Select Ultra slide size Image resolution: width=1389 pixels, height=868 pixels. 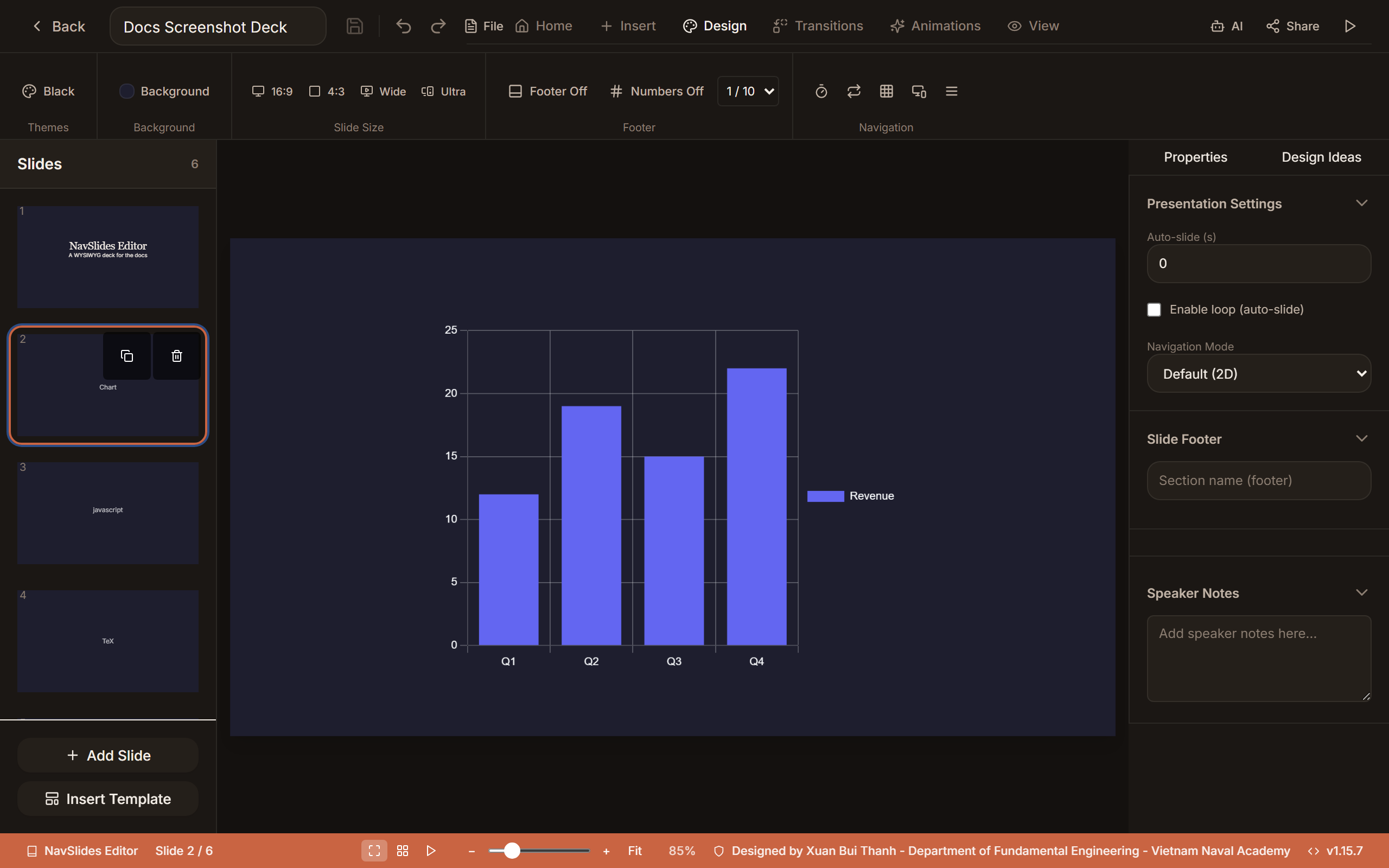[x=443, y=91]
